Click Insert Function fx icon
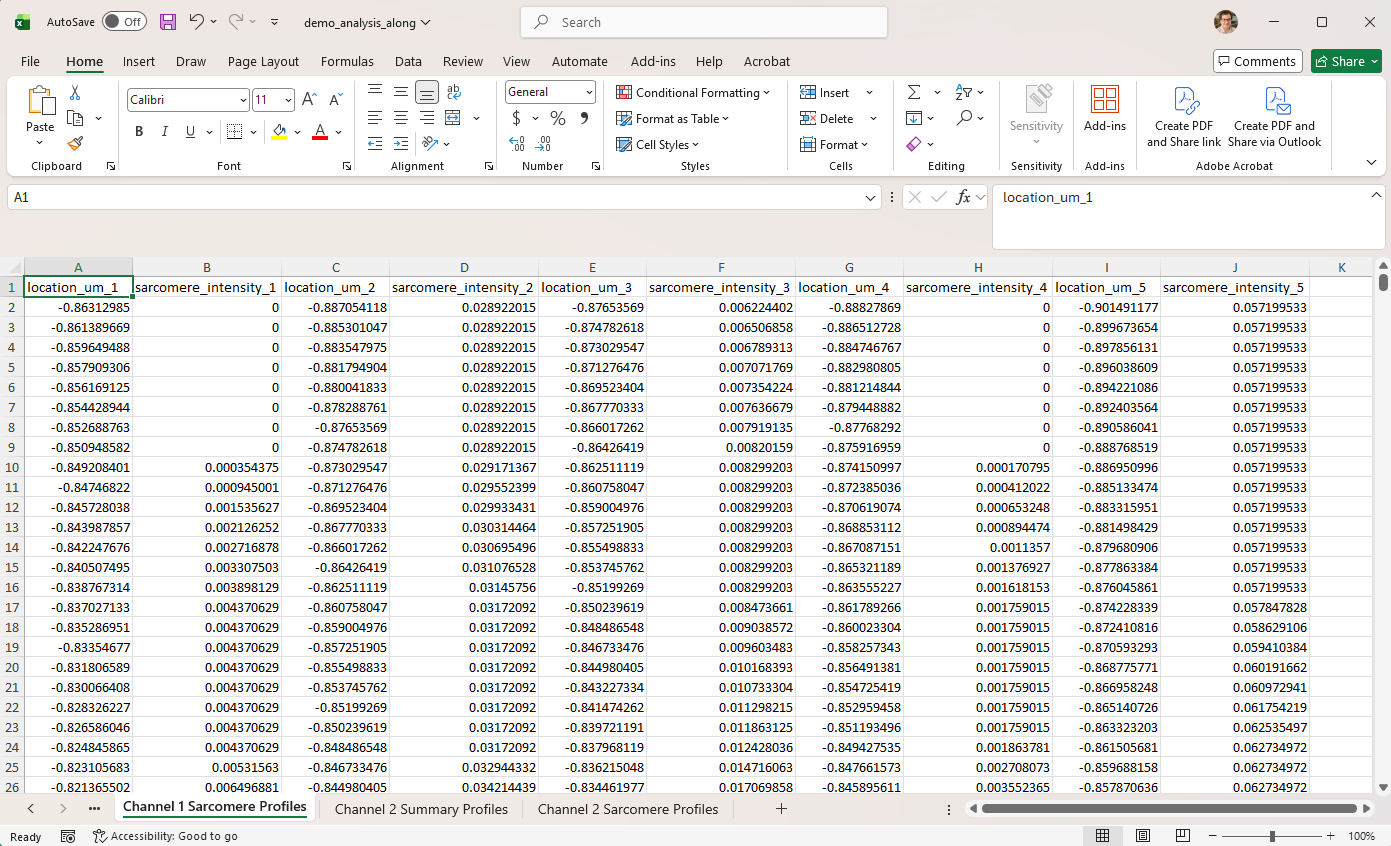The height and width of the screenshot is (846, 1391). click(964, 197)
